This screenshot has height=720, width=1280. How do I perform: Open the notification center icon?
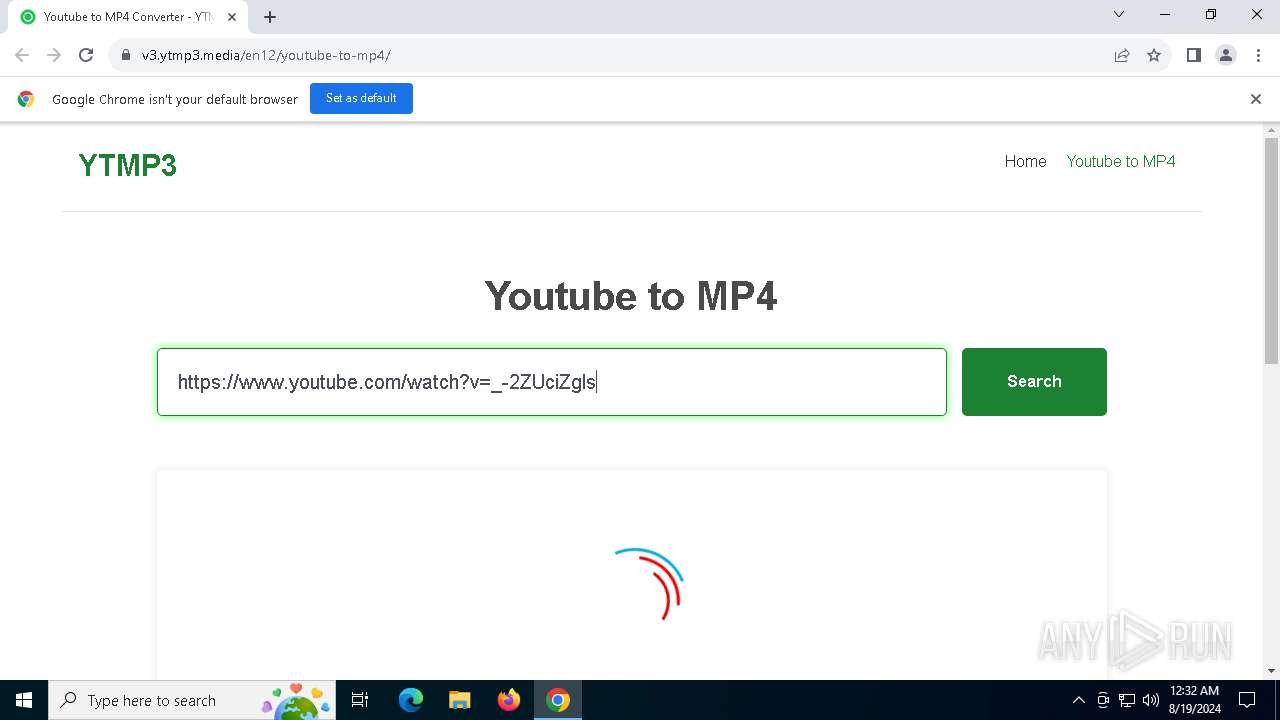point(1247,700)
